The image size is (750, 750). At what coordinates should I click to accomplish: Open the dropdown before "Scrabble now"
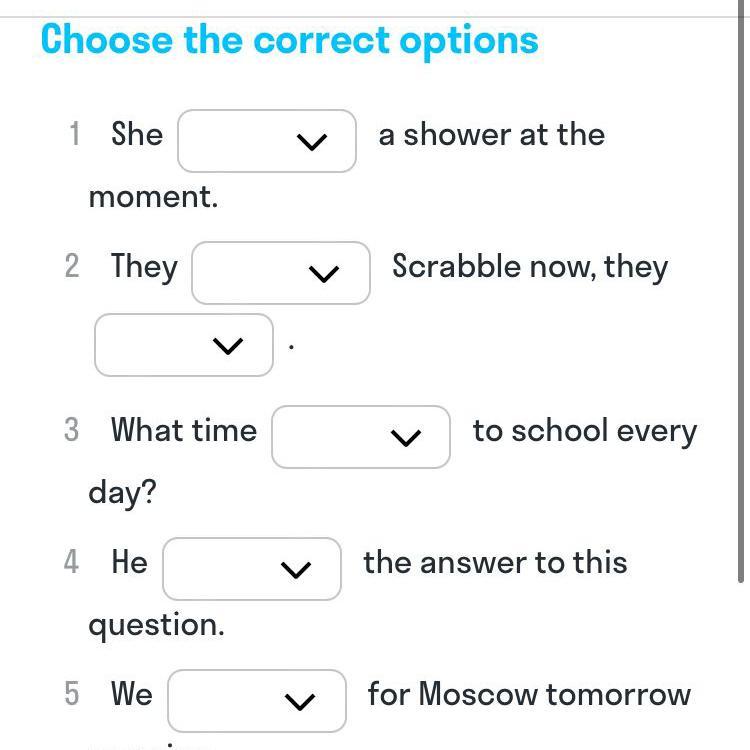click(280, 273)
